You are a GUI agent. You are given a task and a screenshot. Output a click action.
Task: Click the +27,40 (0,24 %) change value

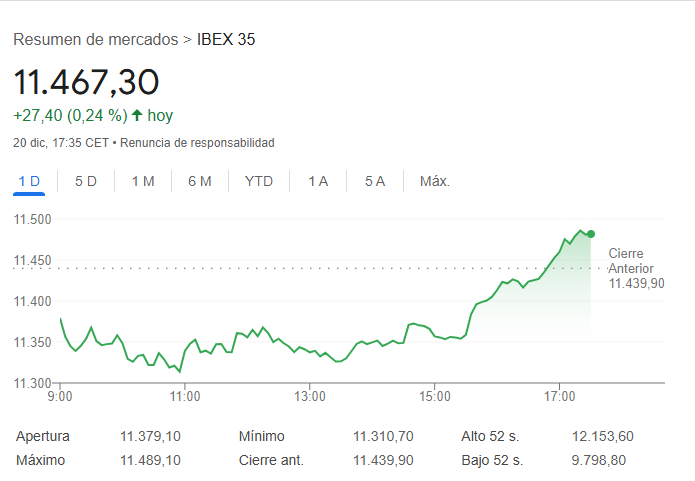pos(70,115)
